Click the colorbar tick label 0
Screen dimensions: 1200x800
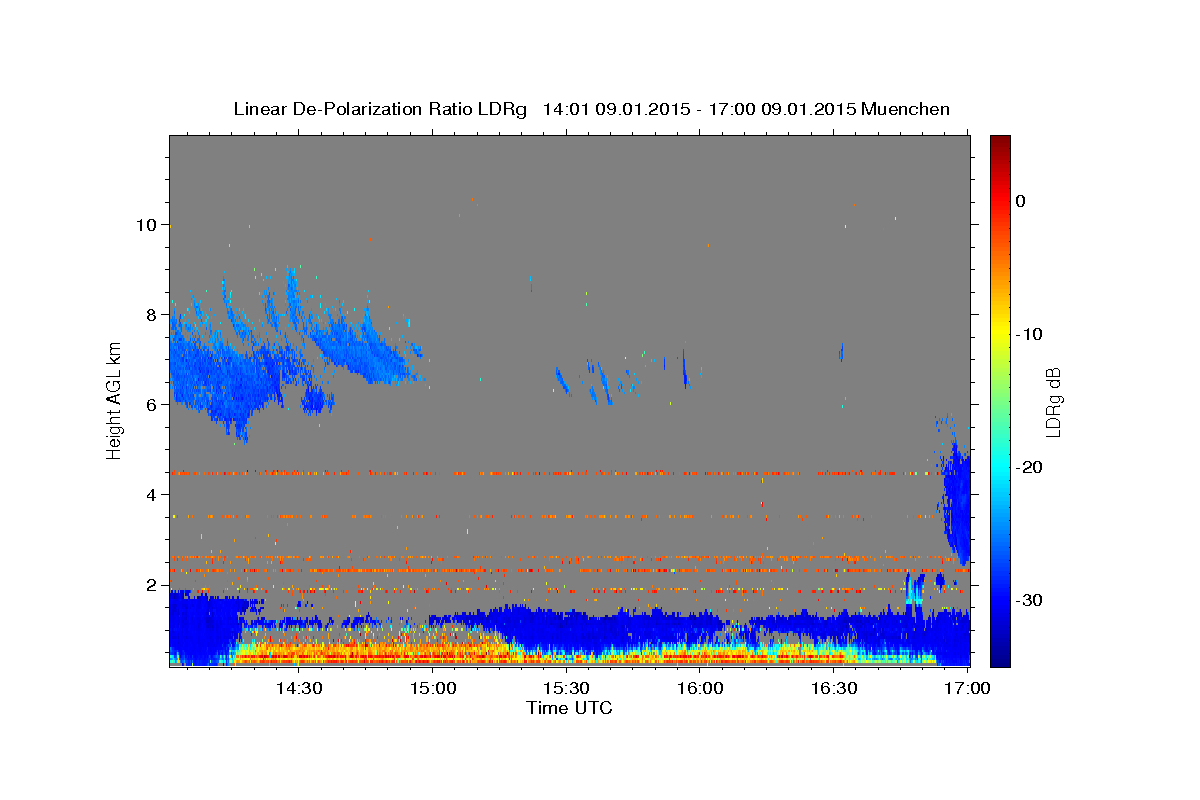point(1021,201)
